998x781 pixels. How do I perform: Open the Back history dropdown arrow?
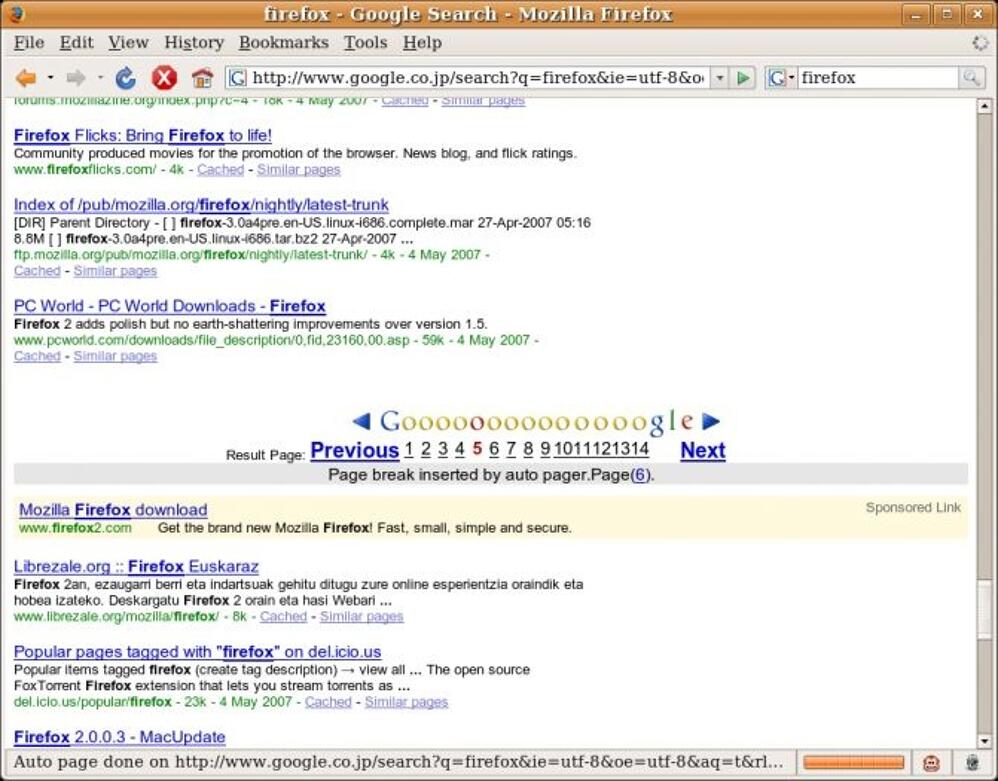coord(50,78)
